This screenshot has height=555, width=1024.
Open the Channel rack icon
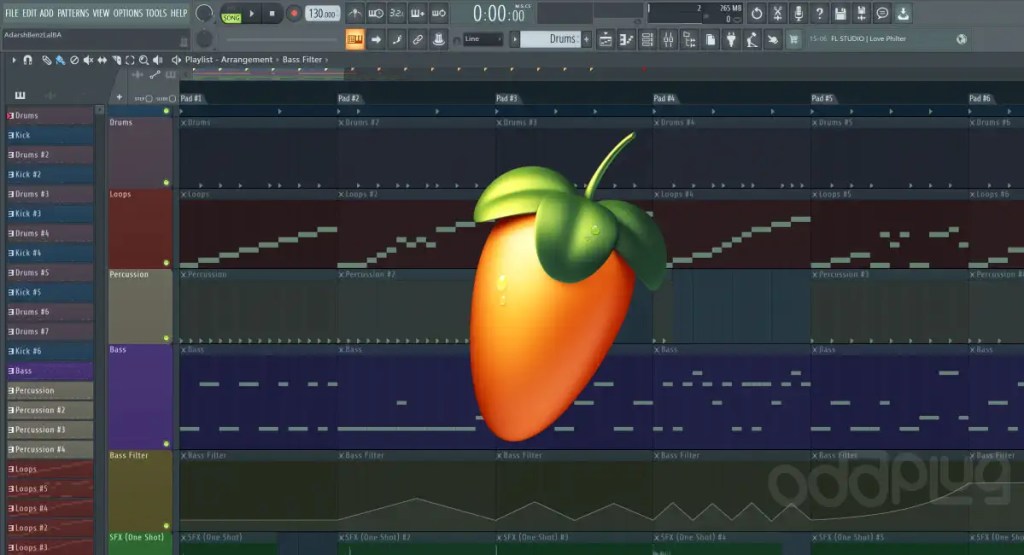647,40
